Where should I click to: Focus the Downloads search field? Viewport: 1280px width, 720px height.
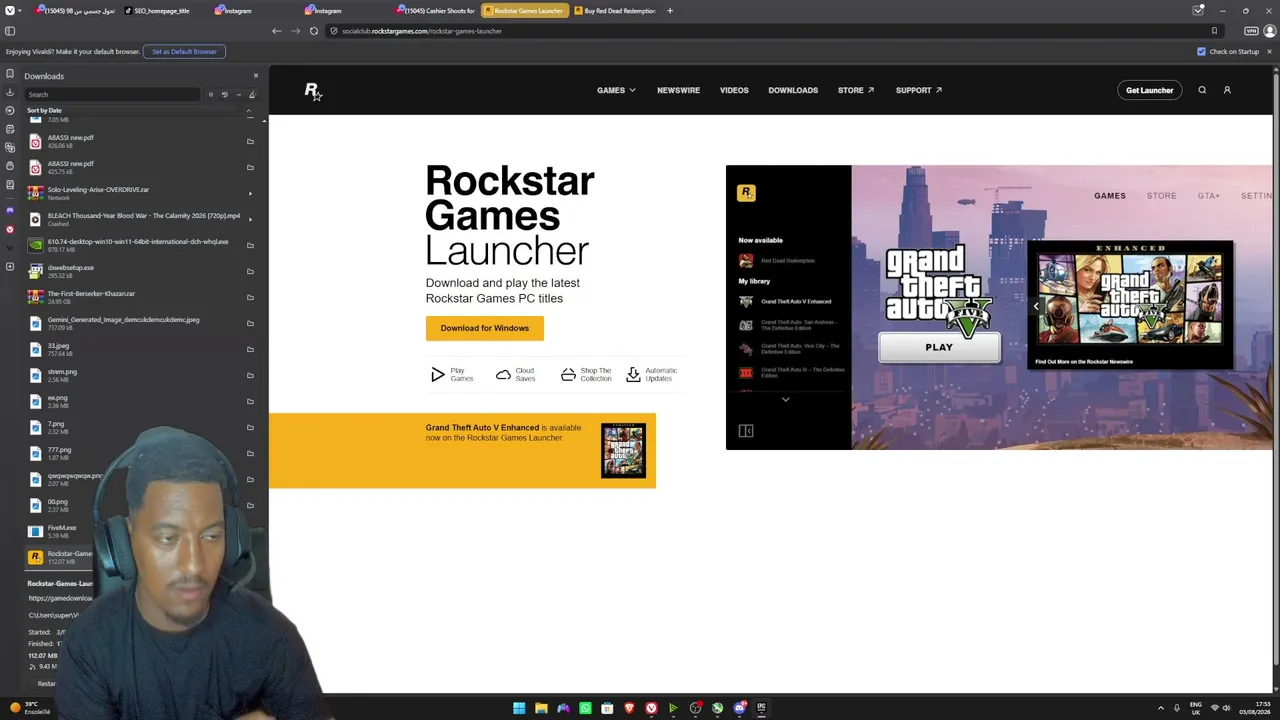[113, 95]
